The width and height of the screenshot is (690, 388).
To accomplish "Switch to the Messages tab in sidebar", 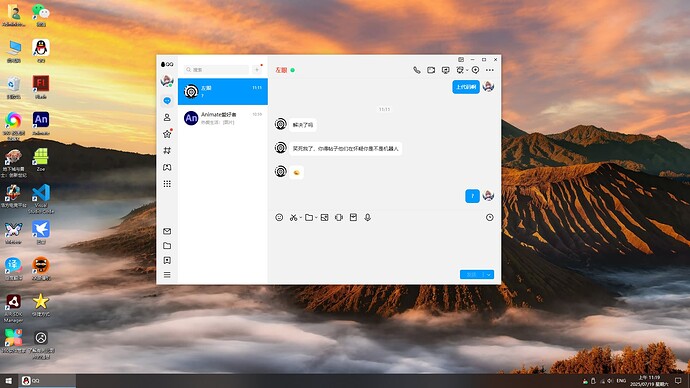I will click(x=167, y=101).
